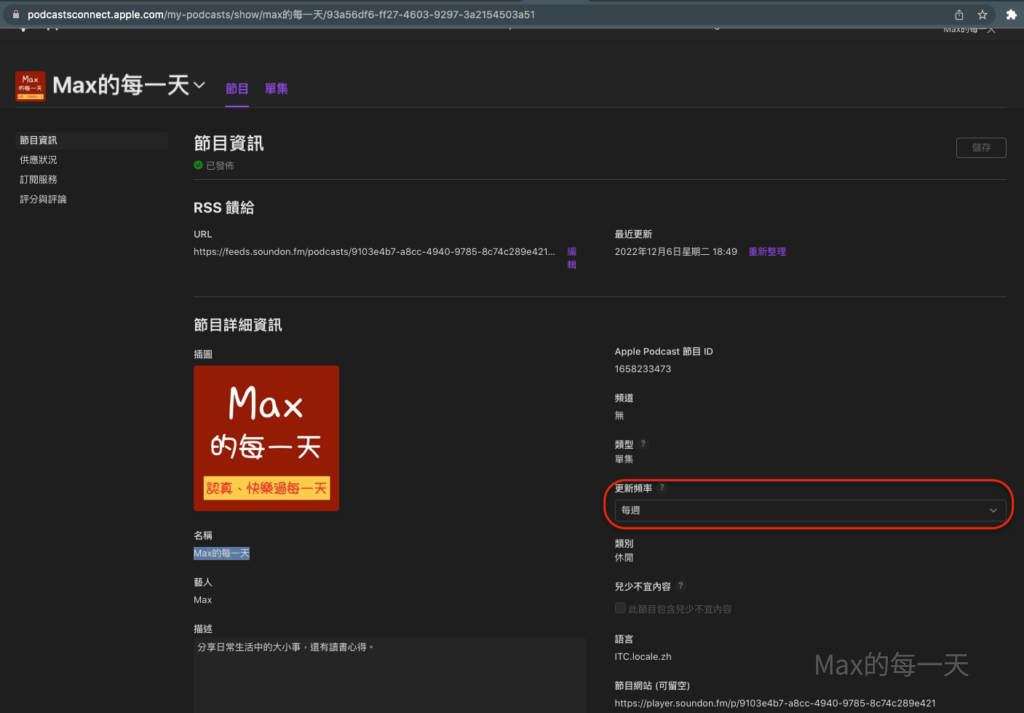Open the browser extensions puzzle icon
Viewport: 1024px width, 713px height.
tap(1008, 15)
